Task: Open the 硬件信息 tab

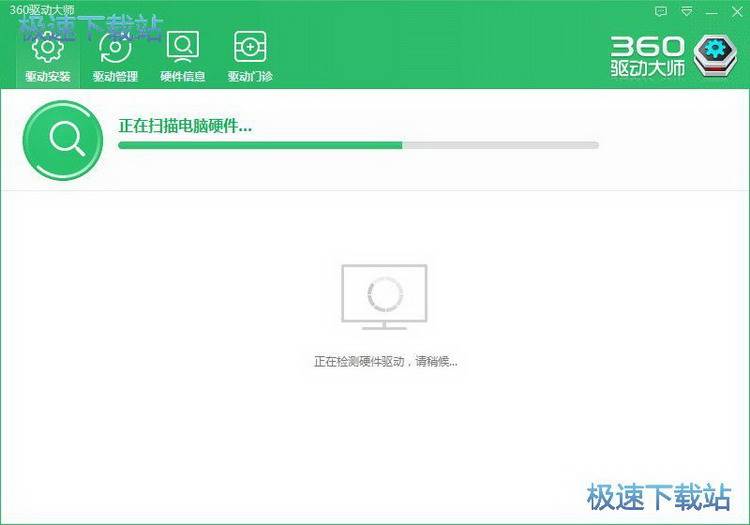Action: click(183, 56)
